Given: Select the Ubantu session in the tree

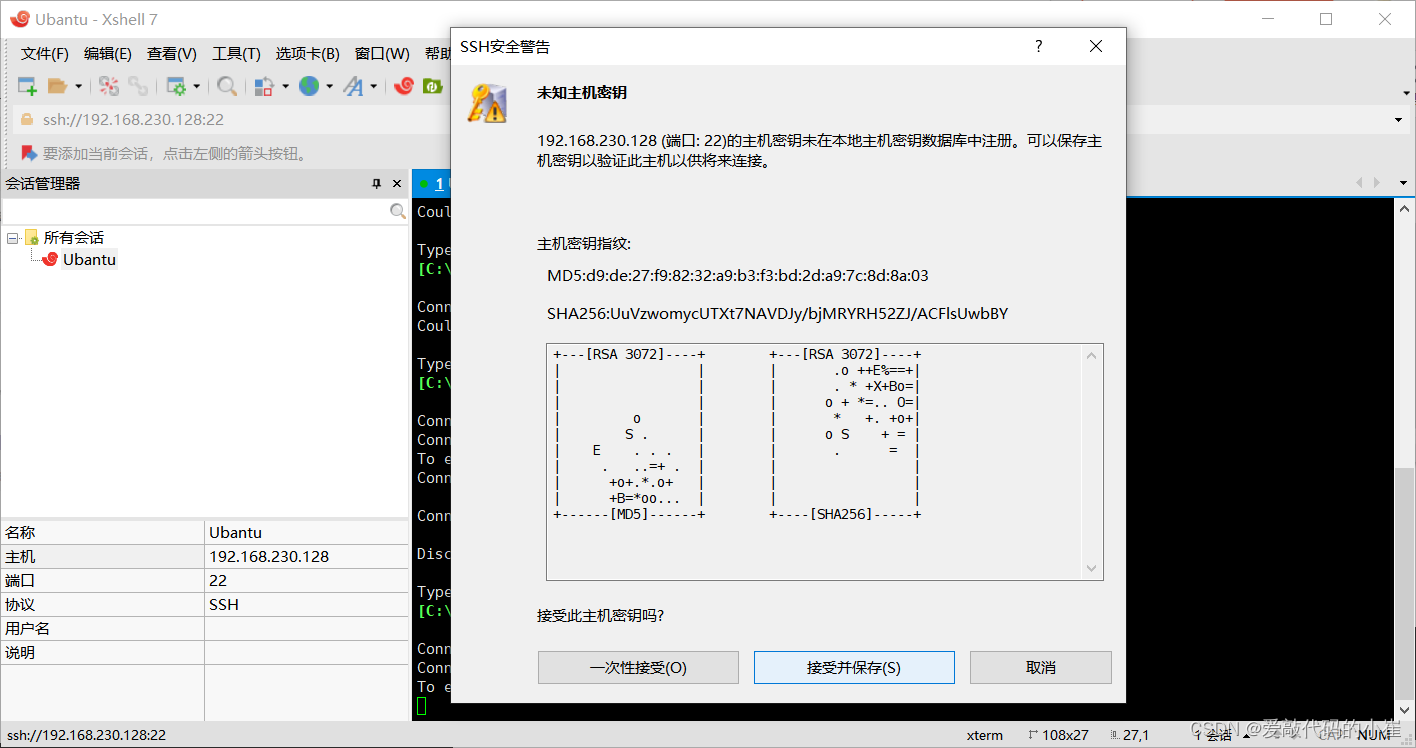Looking at the screenshot, I should pyautogui.click(x=89, y=259).
